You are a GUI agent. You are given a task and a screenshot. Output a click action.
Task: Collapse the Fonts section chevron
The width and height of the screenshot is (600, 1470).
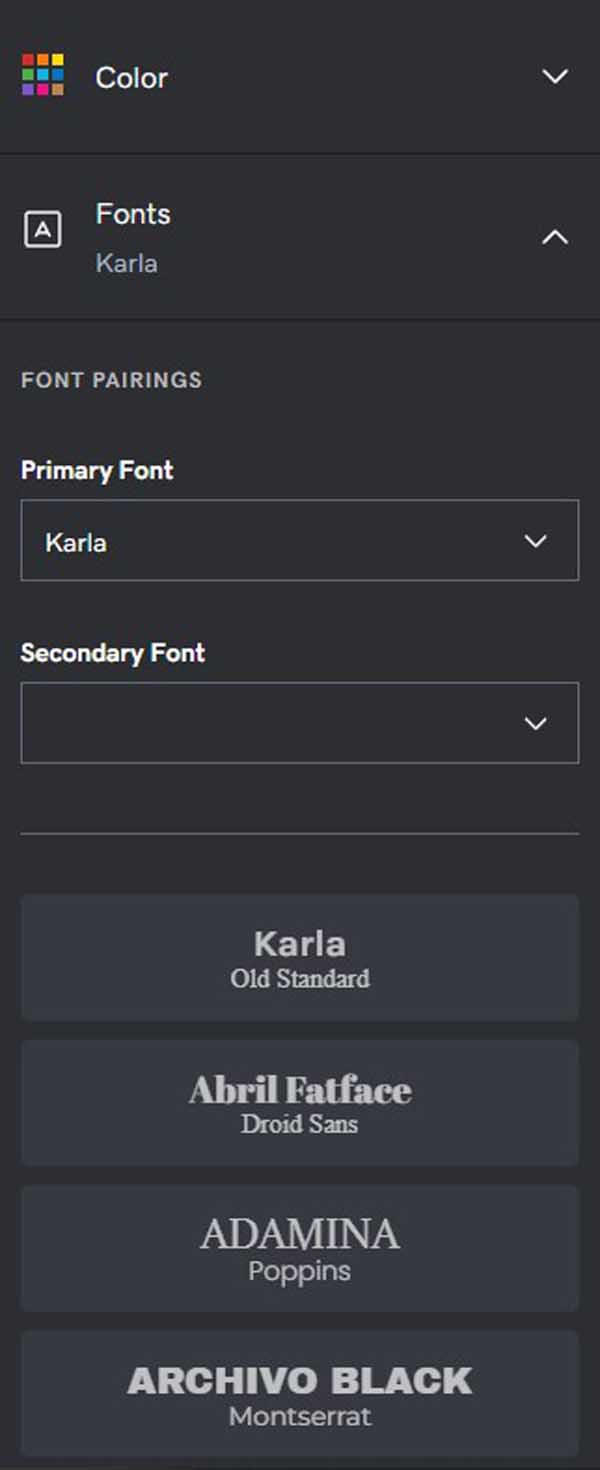(555, 238)
